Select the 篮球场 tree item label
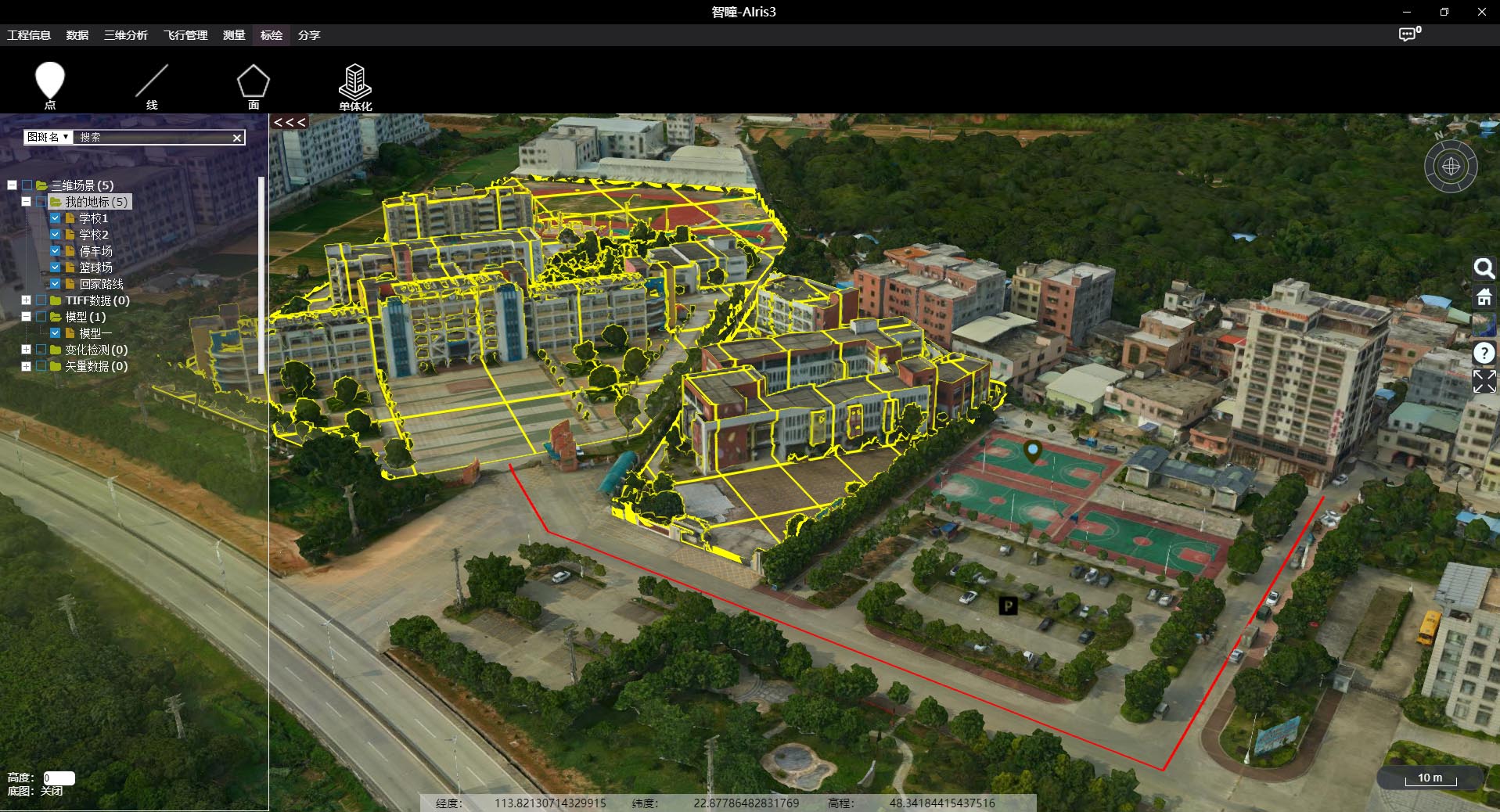Viewport: 1500px width, 812px height. click(95, 268)
